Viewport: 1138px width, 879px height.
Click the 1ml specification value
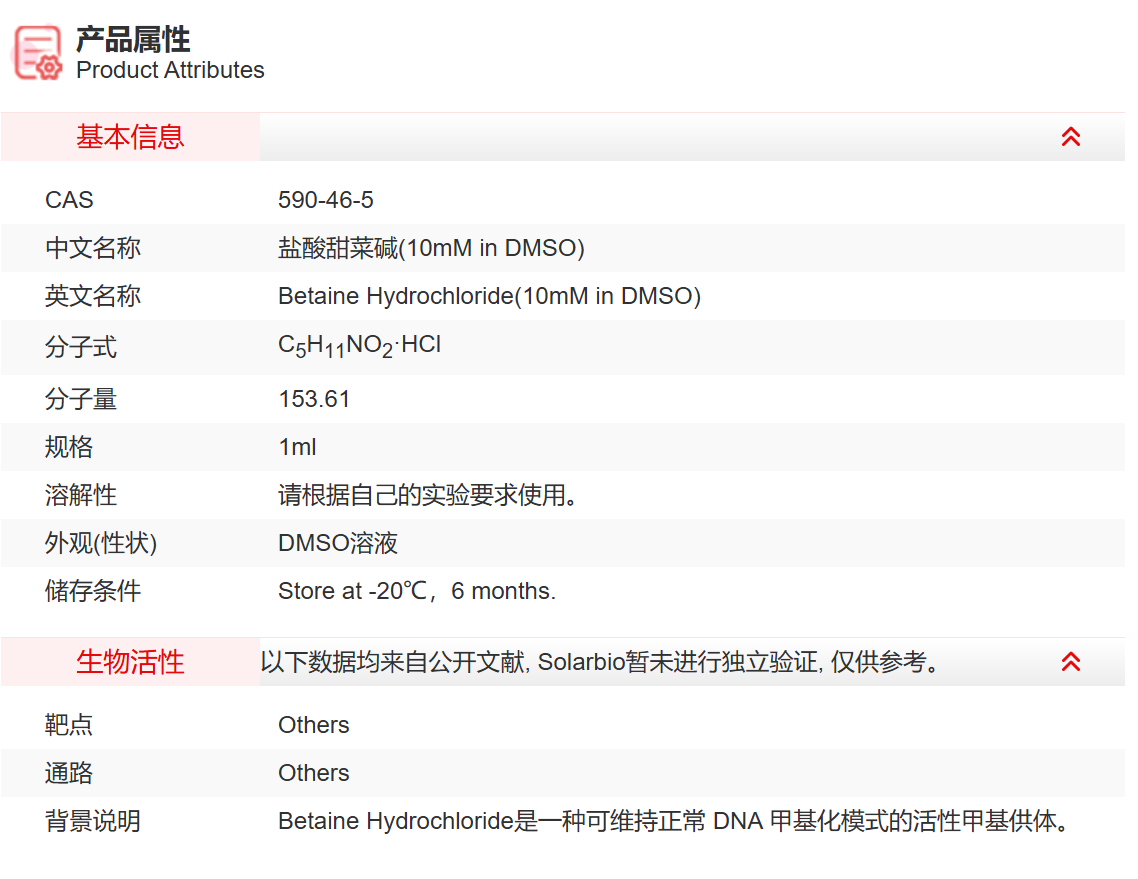[297, 447]
